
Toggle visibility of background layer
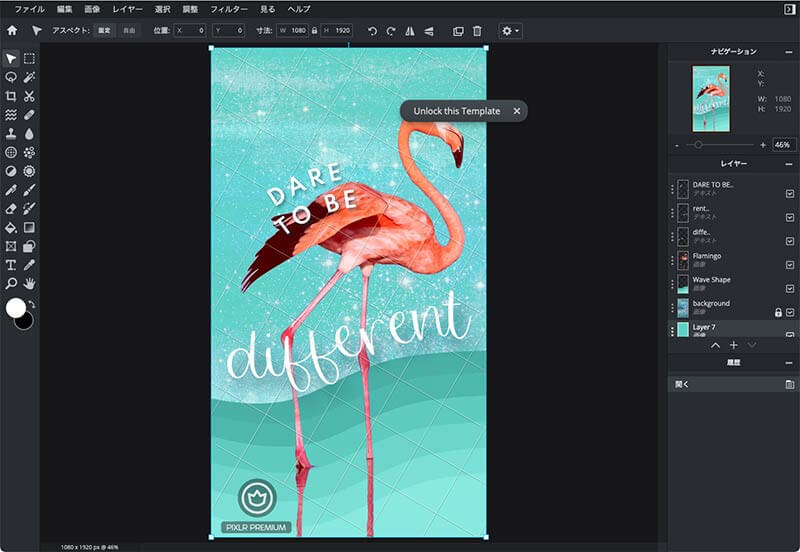pos(790,312)
